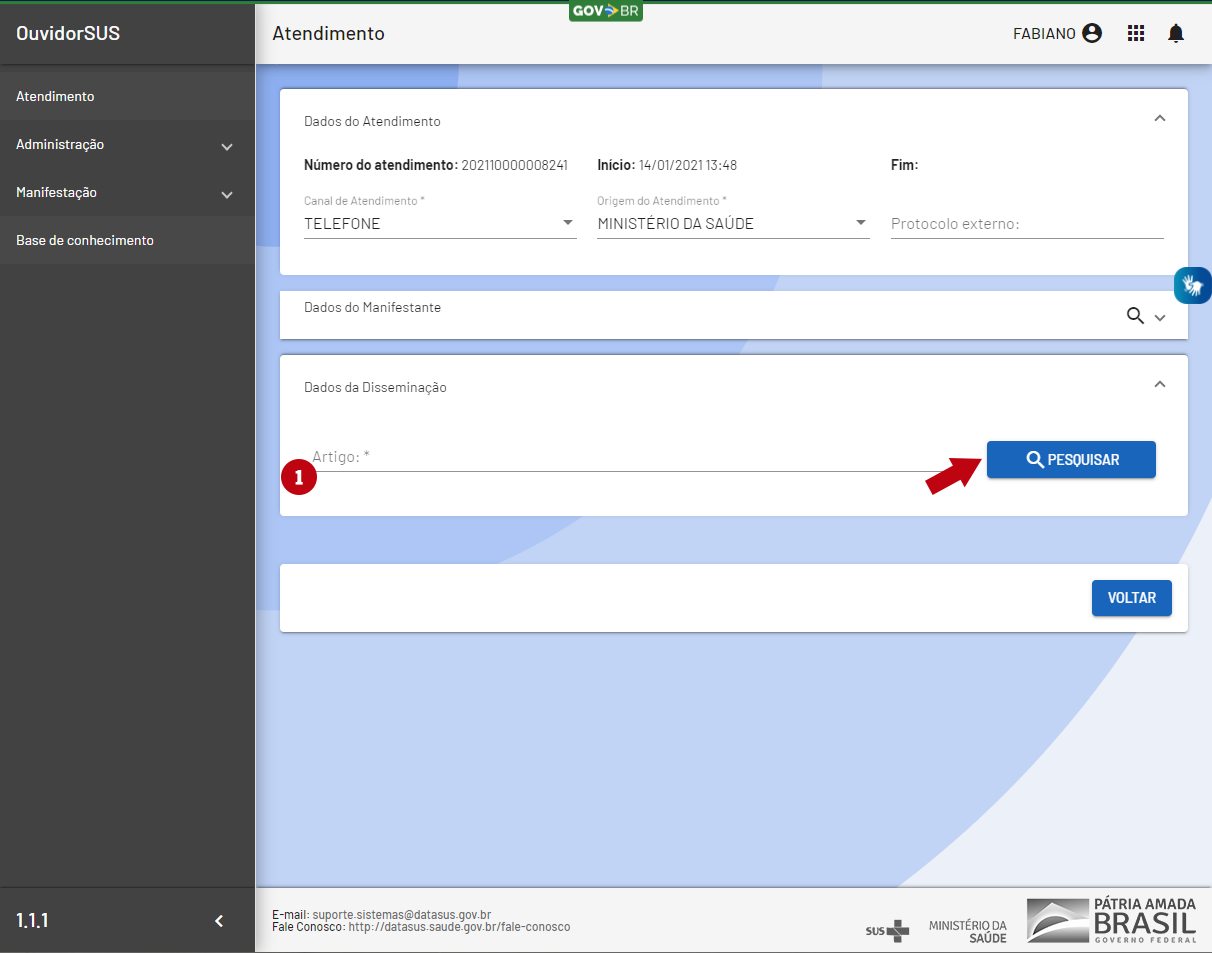Click the VLibras accessibility hand icon

1192,285
